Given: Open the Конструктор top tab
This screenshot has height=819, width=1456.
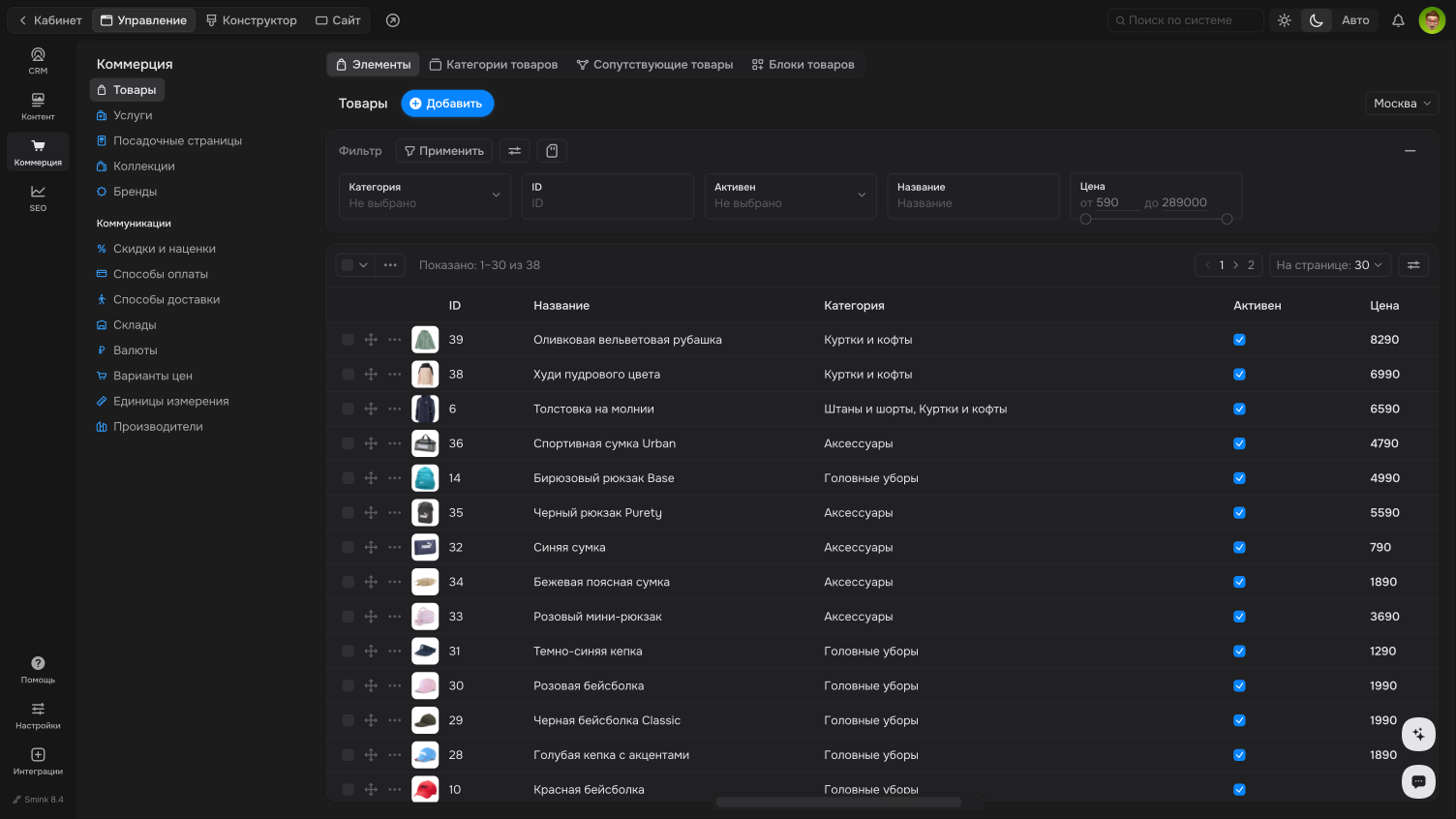Looking at the screenshot, I should point(252,20).
